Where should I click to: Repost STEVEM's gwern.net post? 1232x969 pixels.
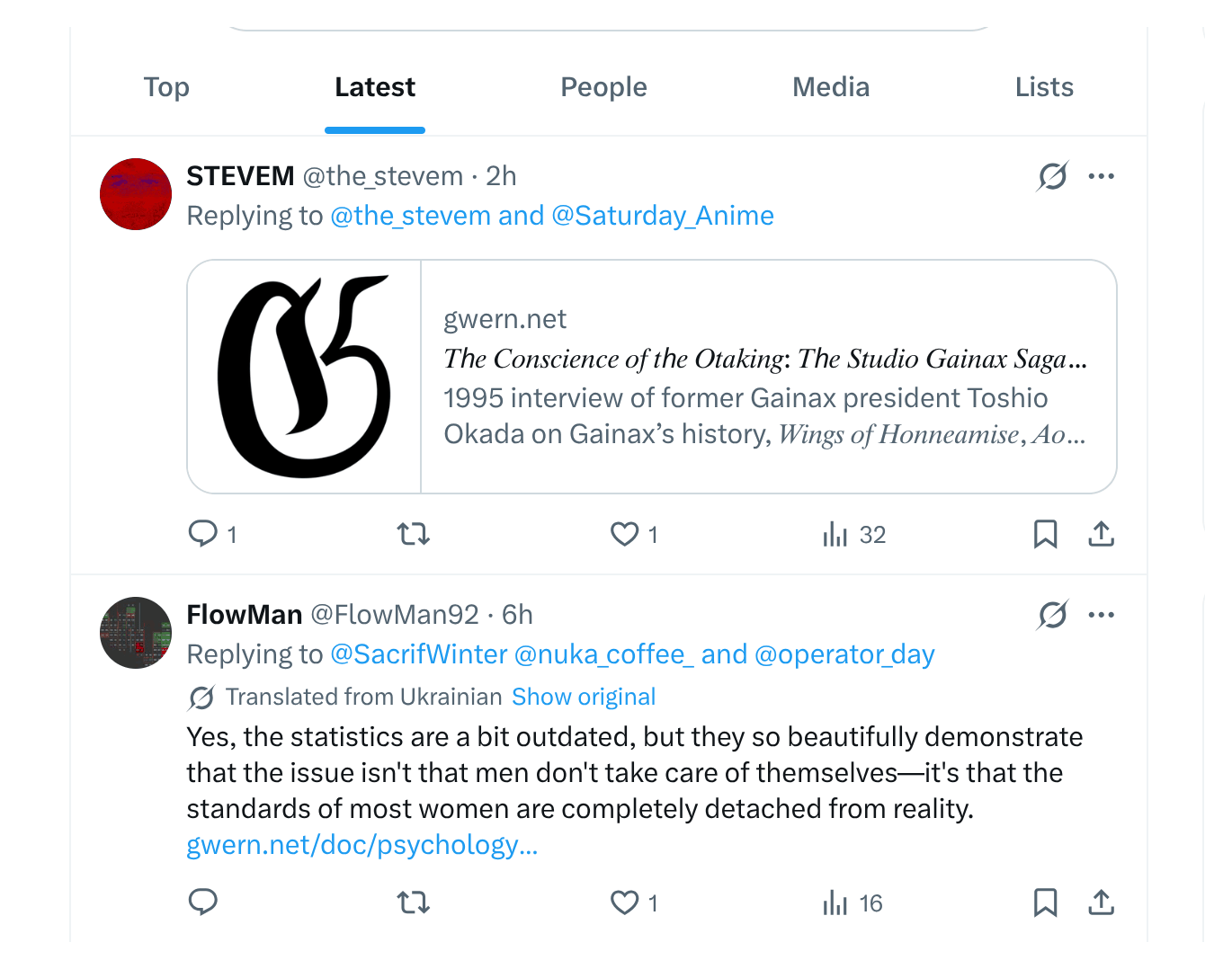(414, 534)
